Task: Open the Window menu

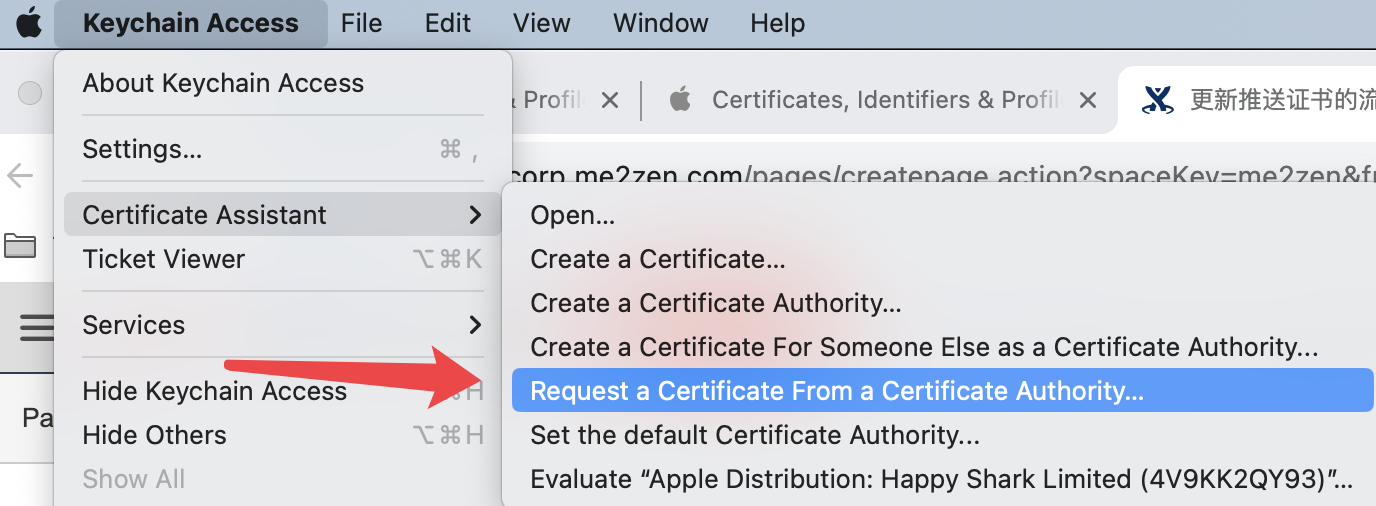Action: click(x=660, y=23)
